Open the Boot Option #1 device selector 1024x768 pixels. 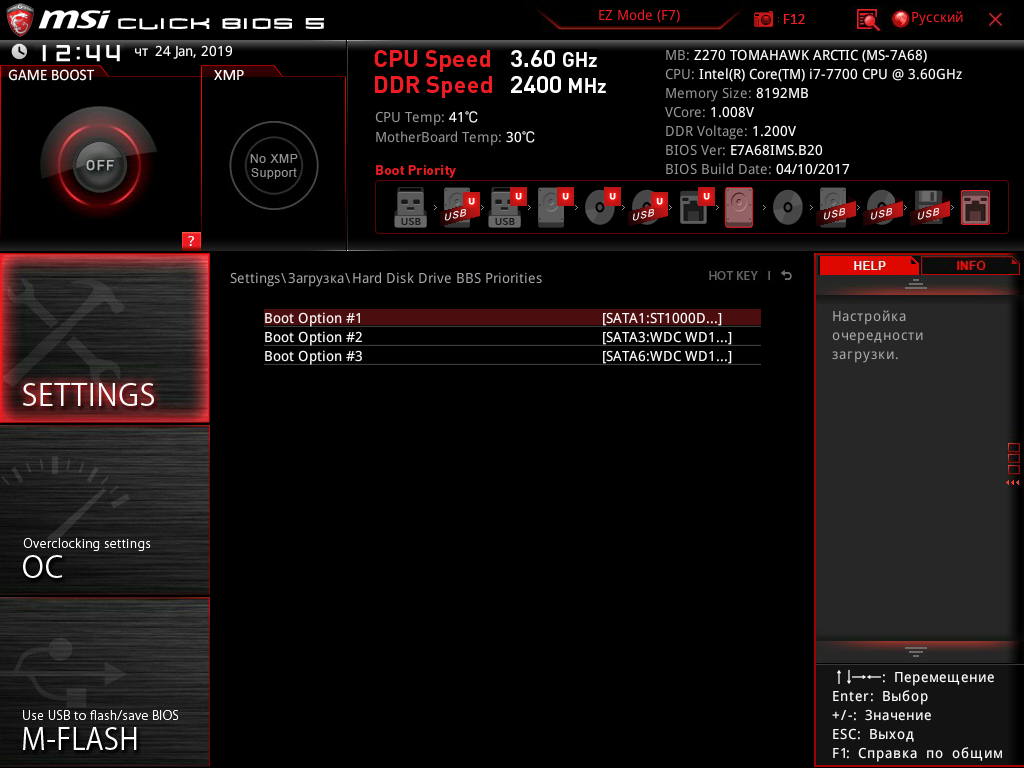tap(511, 317)
